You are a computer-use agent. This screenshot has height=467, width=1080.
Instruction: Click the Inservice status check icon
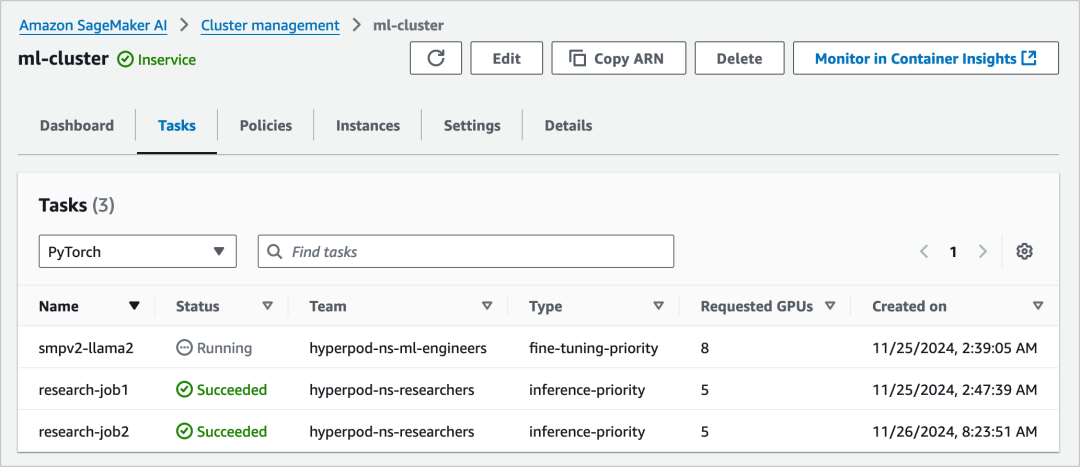pos(125,60)
